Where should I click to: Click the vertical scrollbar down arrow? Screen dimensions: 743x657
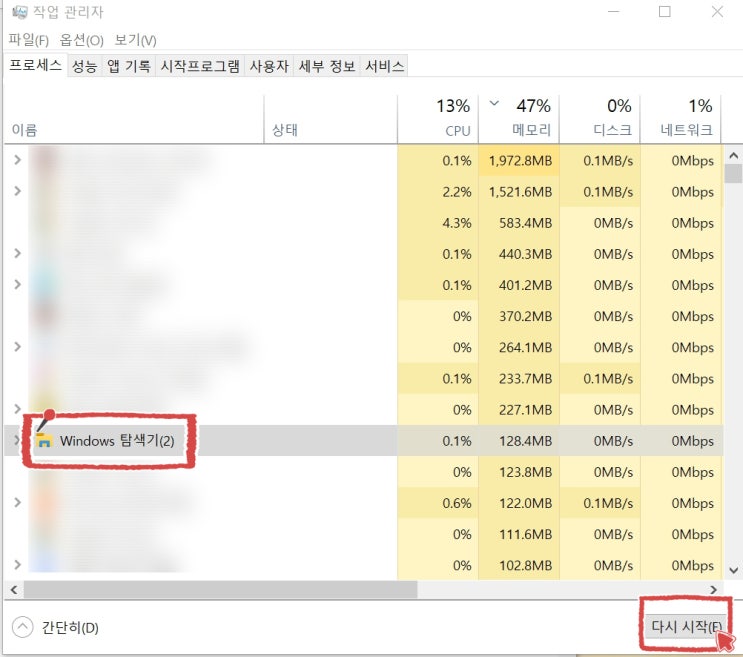(734, 570)
